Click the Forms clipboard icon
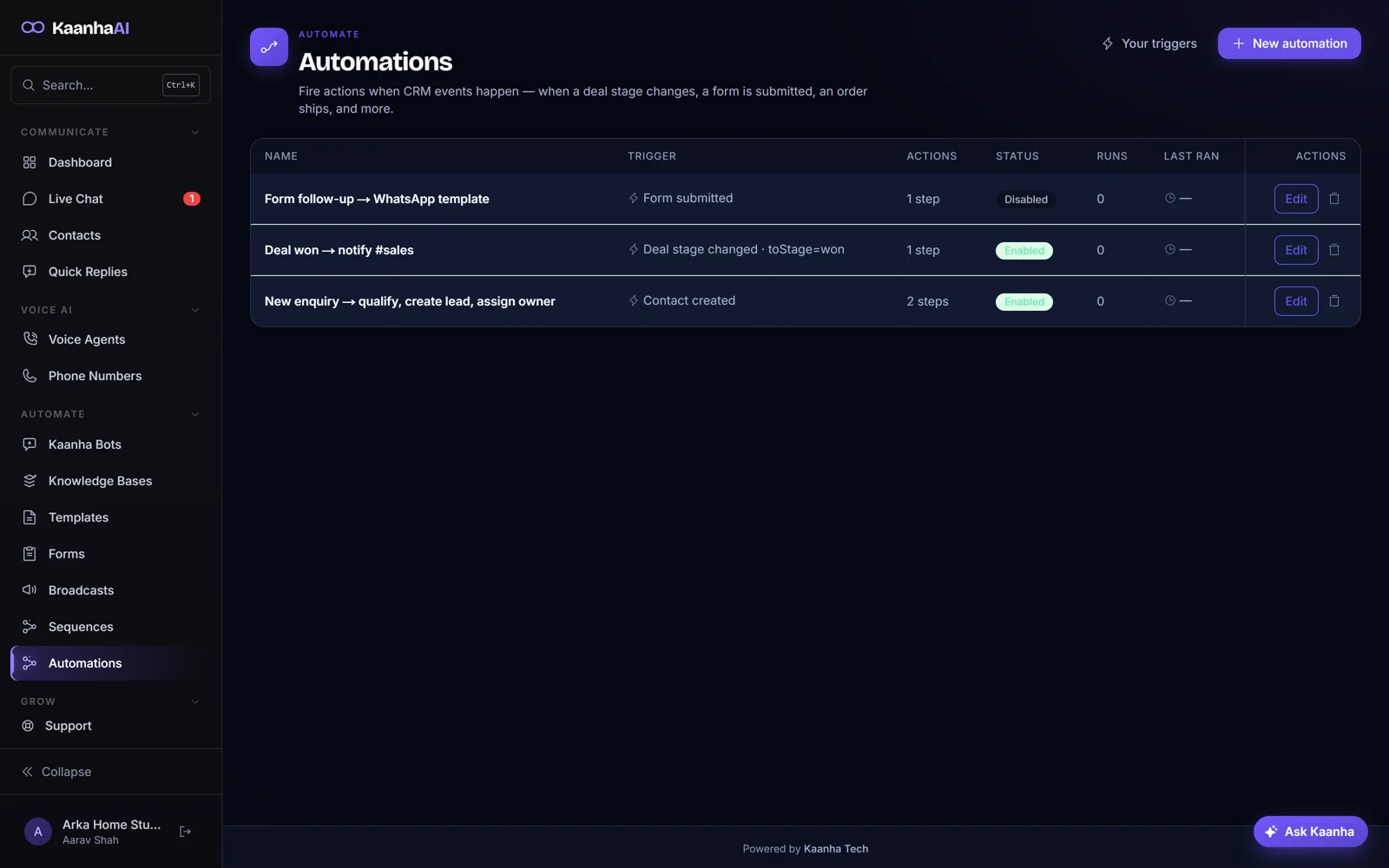 [30, 554]
